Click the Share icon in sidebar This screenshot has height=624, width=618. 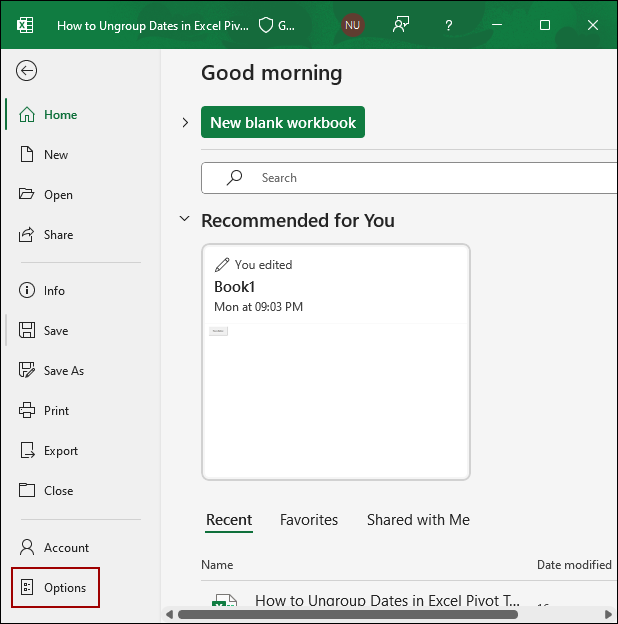click(x=27, y=234)
